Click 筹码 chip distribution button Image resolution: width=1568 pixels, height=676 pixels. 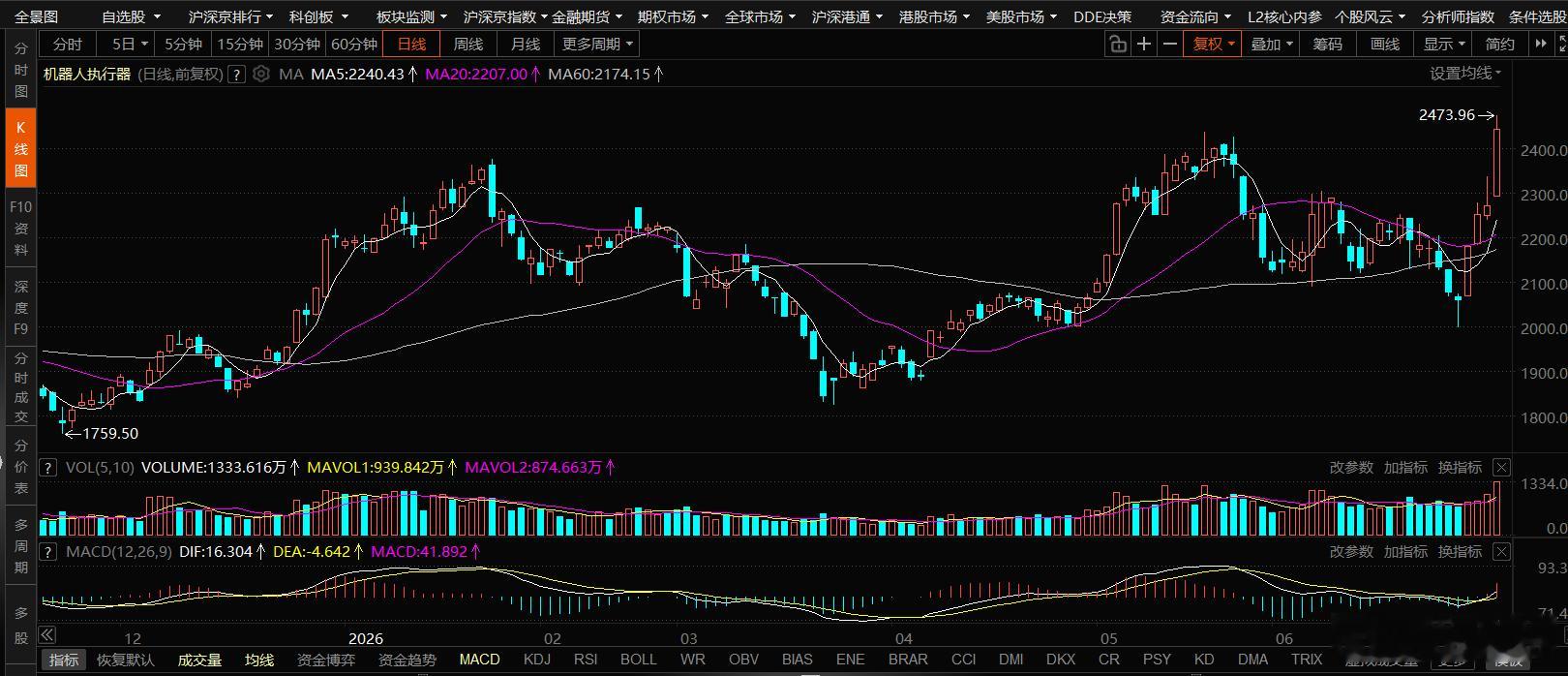pyautogui.click(x=1328, y=45)
